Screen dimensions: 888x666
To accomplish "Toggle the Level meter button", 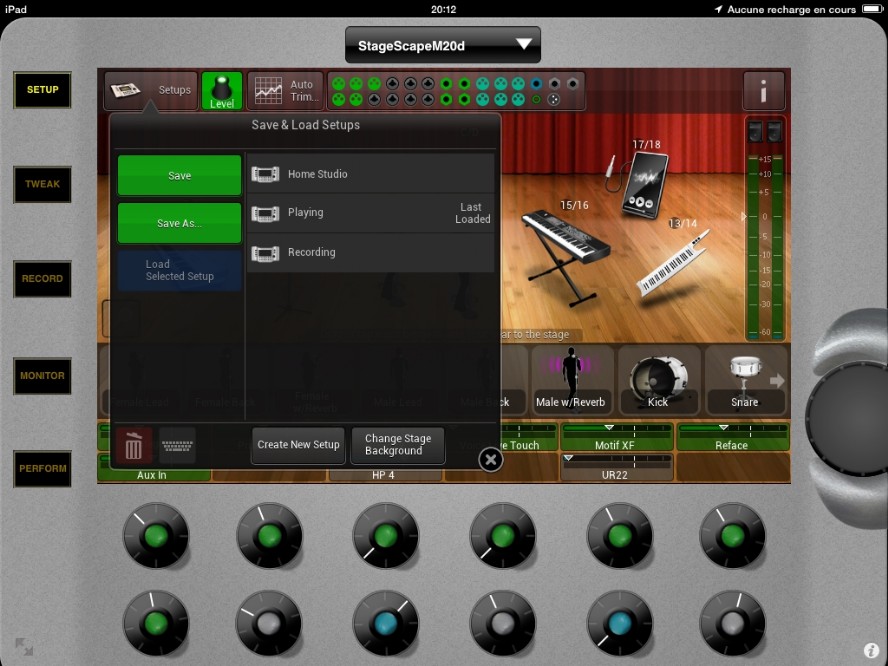I will (x=221, y=91).
